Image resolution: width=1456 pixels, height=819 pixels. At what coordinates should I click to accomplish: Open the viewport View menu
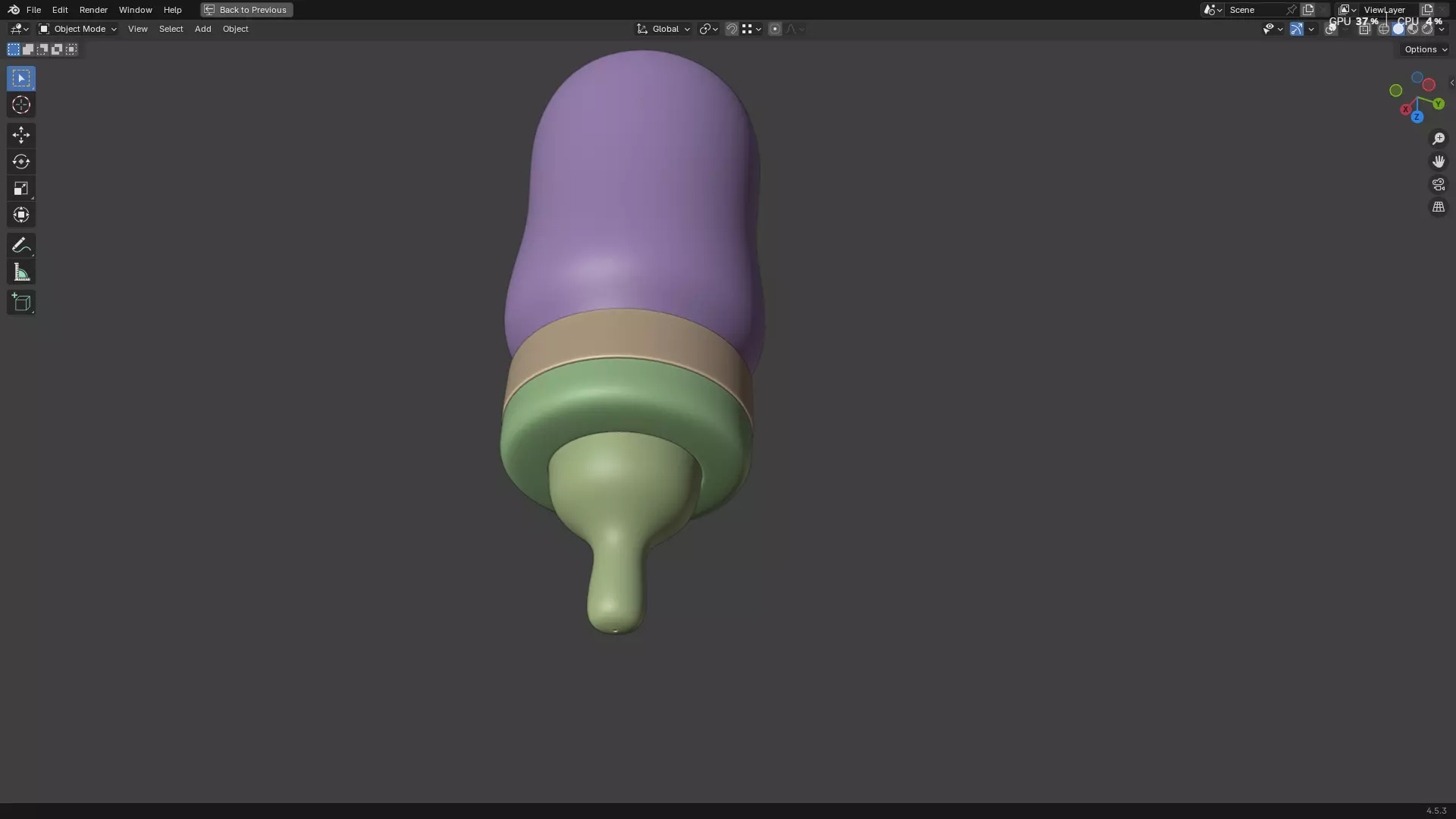coord(138,29)
